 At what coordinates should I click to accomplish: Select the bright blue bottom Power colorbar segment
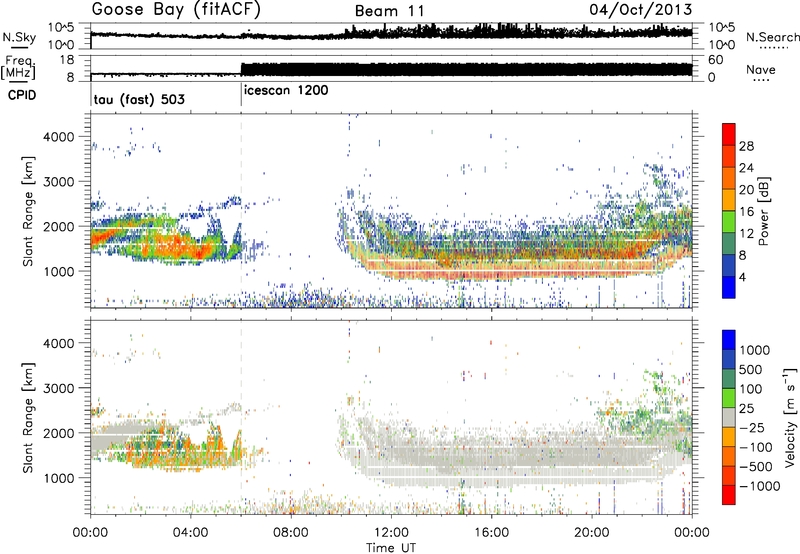(x=729, y=287)
